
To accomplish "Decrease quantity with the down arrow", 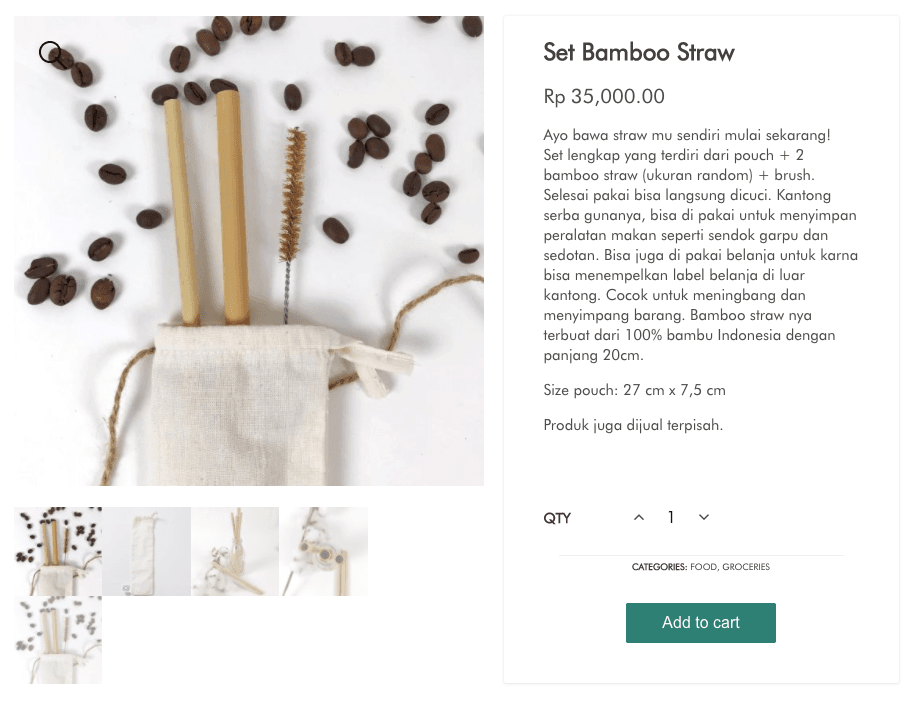I will [x=704, y=517].
